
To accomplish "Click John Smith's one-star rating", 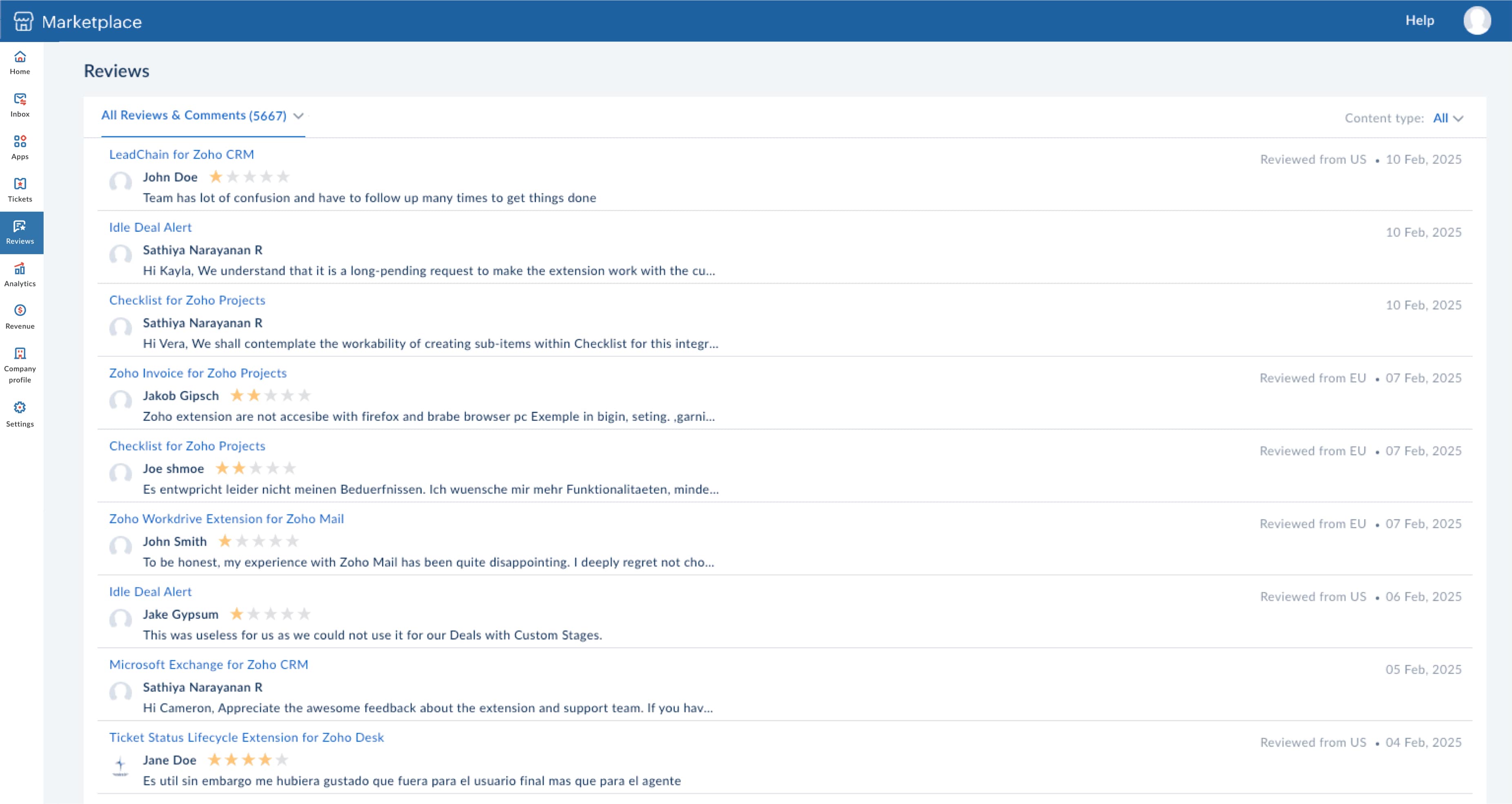I will [259, 541].
